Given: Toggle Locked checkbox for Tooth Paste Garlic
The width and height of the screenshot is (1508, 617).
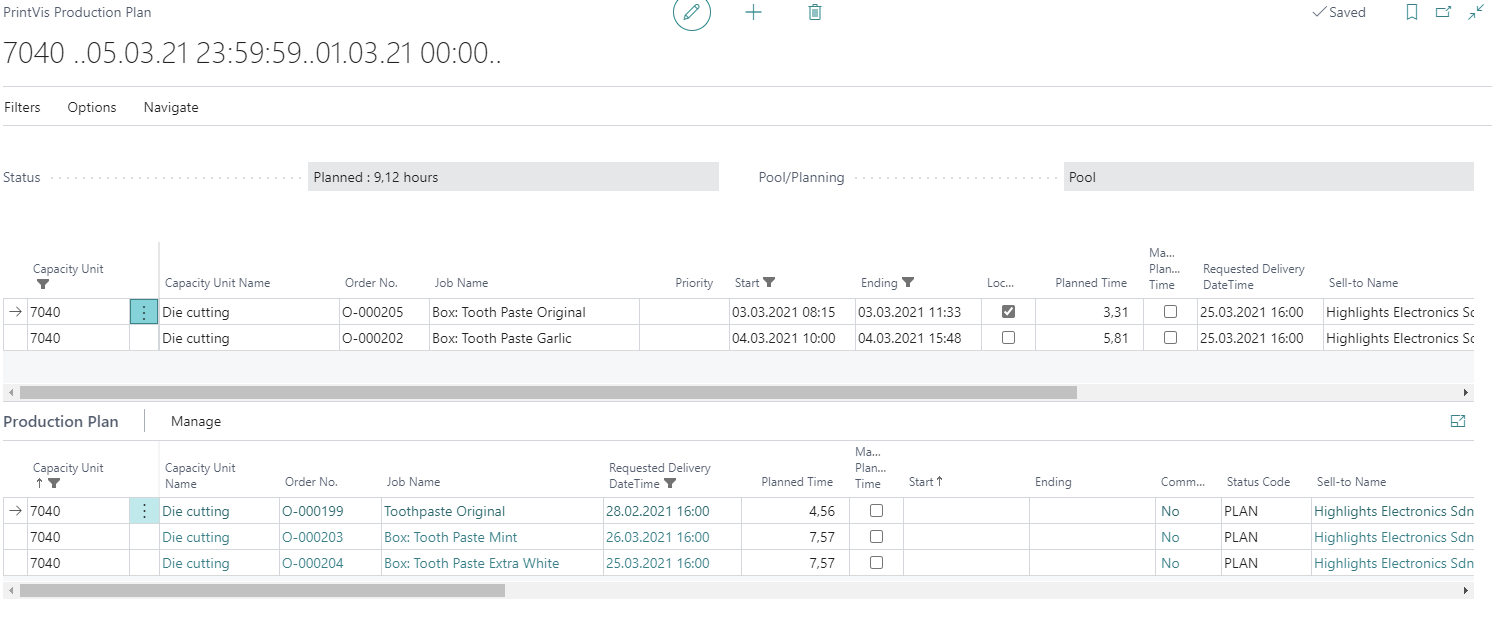Looking at the screenshot, I should pyautogui.click(x=1008, y=338).
